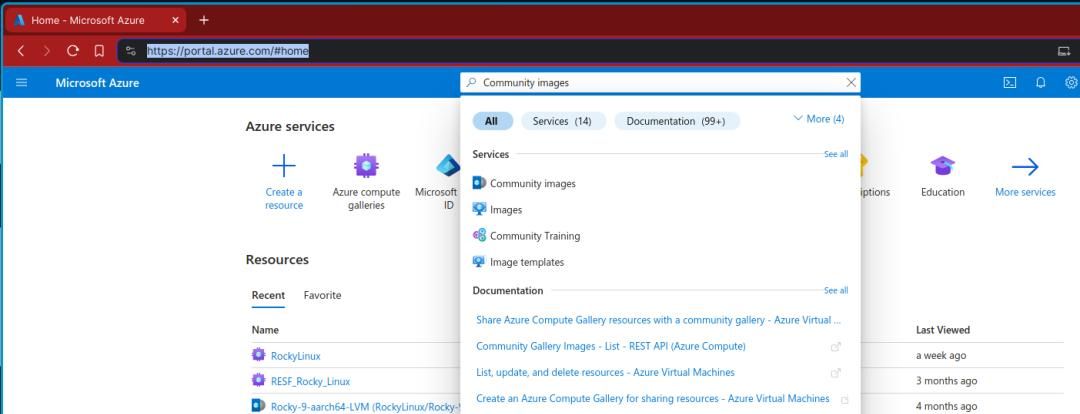Click the Name column header
Screen dimensions: 1080x414
point(265,330)
